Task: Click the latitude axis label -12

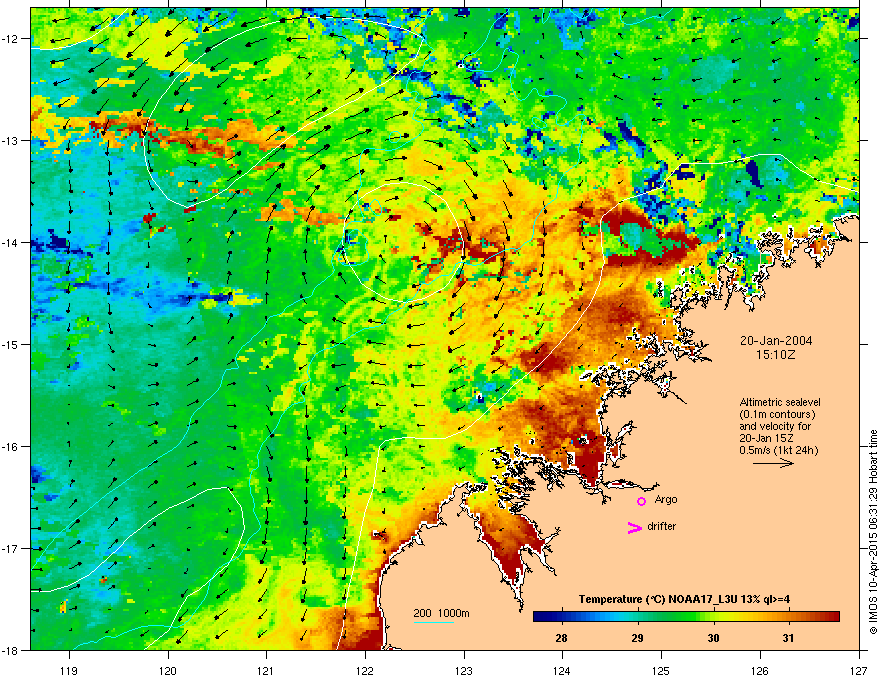Action: (x=10, y=39)
